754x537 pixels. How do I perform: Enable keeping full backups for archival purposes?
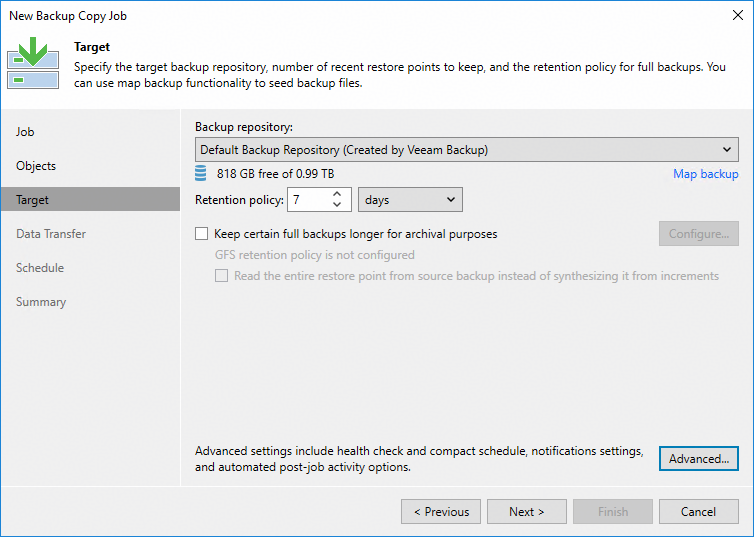pos(202,234)
